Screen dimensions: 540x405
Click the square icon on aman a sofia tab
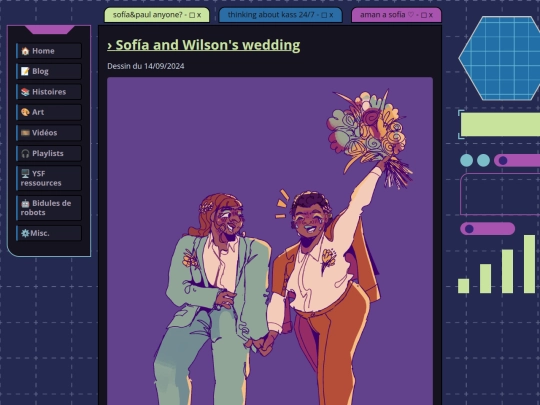pyautogui.click(x=424, y=15)
